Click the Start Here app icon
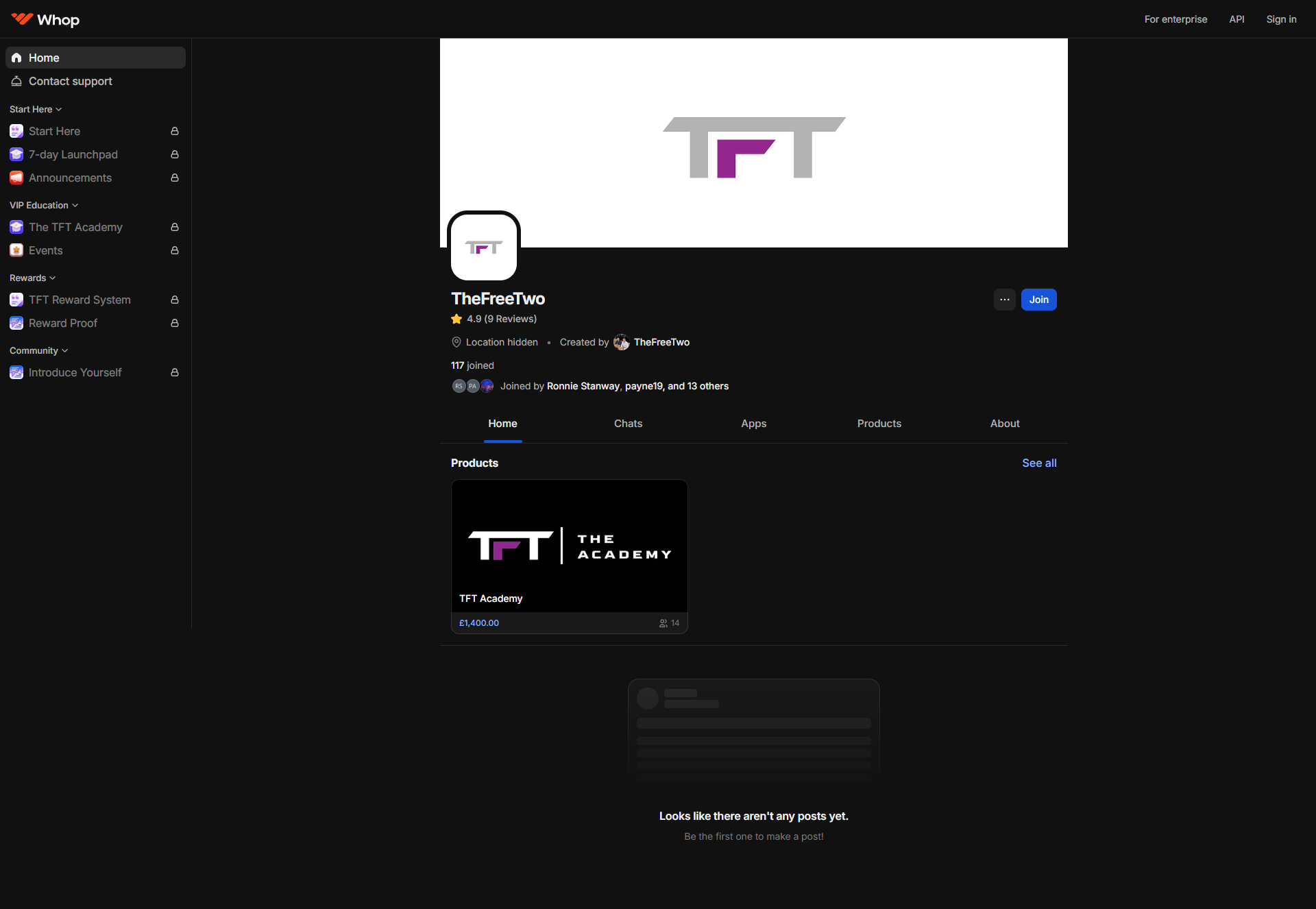This screenshot has width=1316, height=909. 16,131
